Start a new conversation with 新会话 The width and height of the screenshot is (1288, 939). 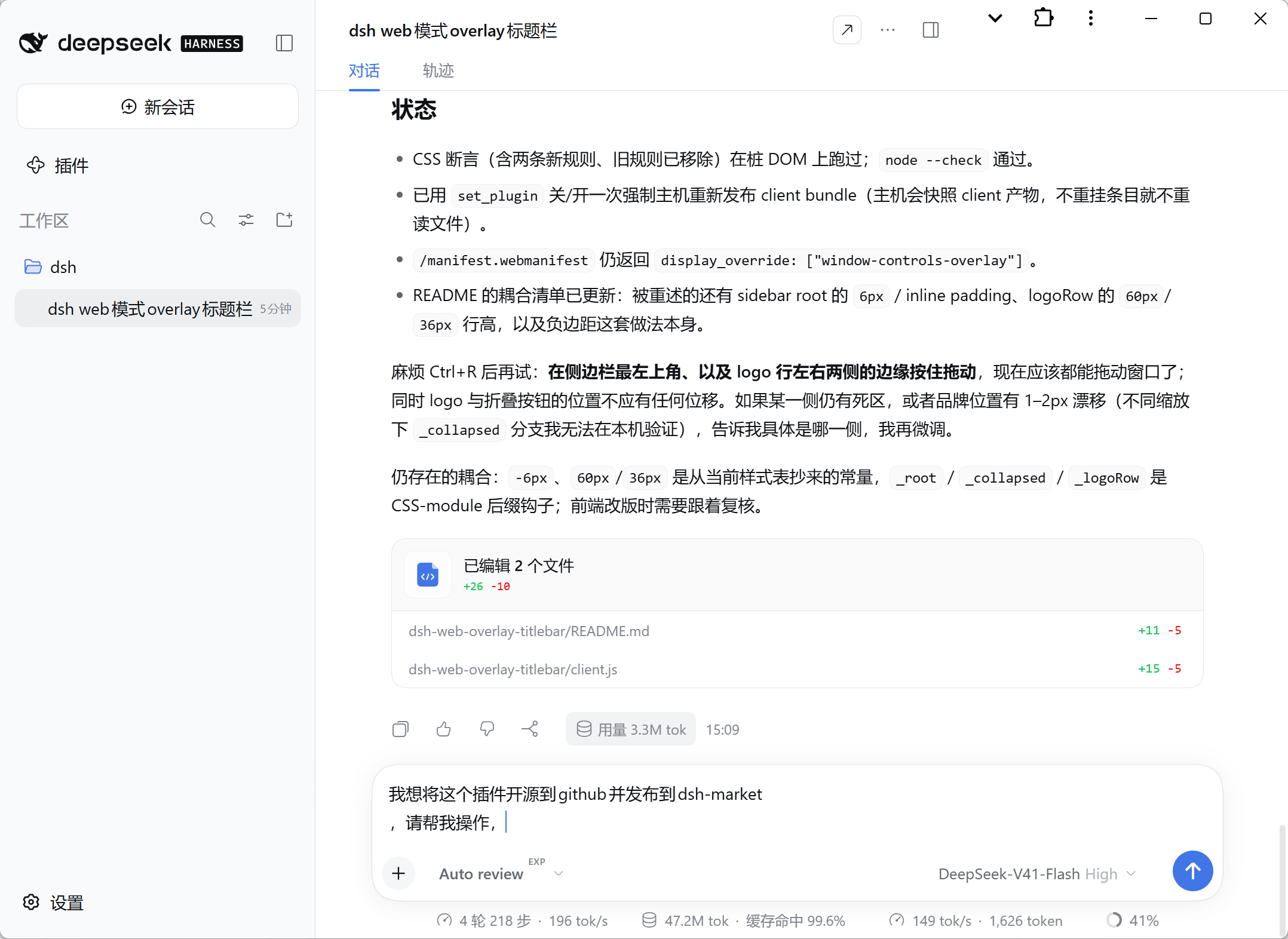click(158, 107)
